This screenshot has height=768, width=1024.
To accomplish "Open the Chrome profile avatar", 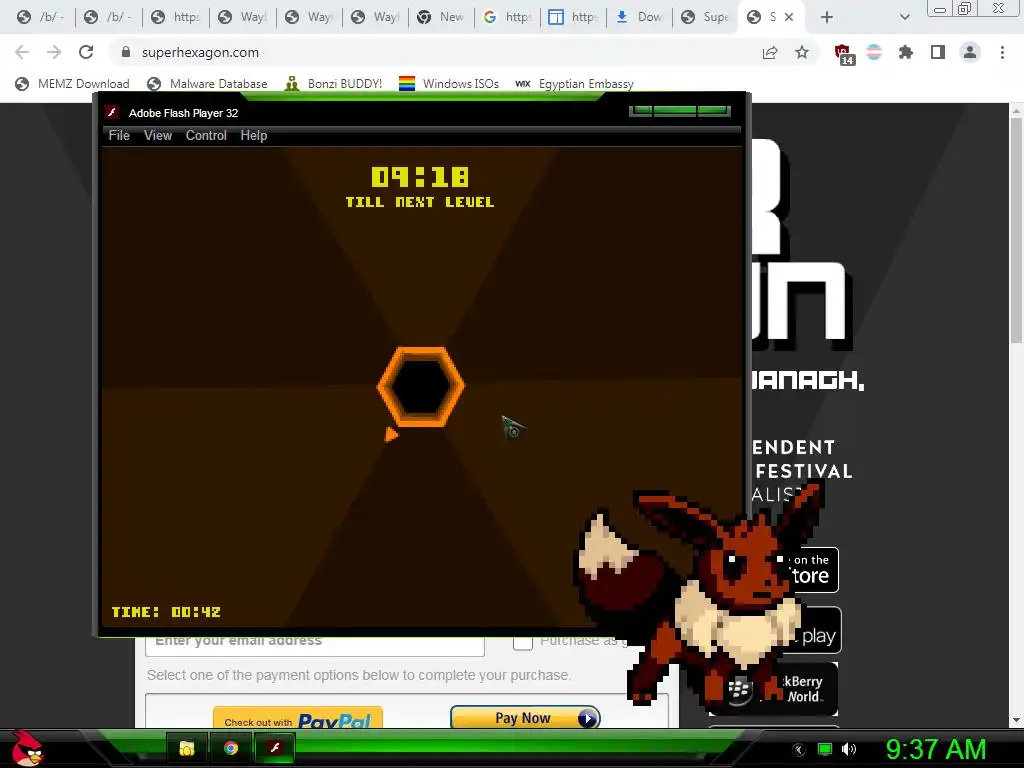I will (x=970, y=52).
